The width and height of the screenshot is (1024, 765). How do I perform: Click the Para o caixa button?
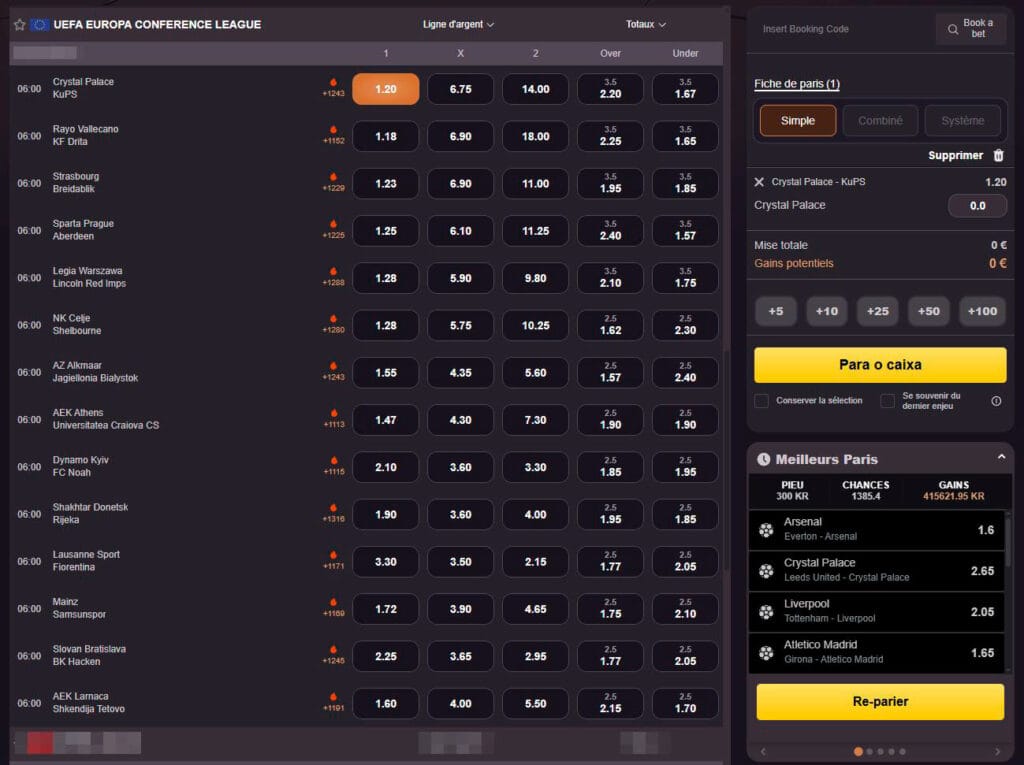click(880, 365)
